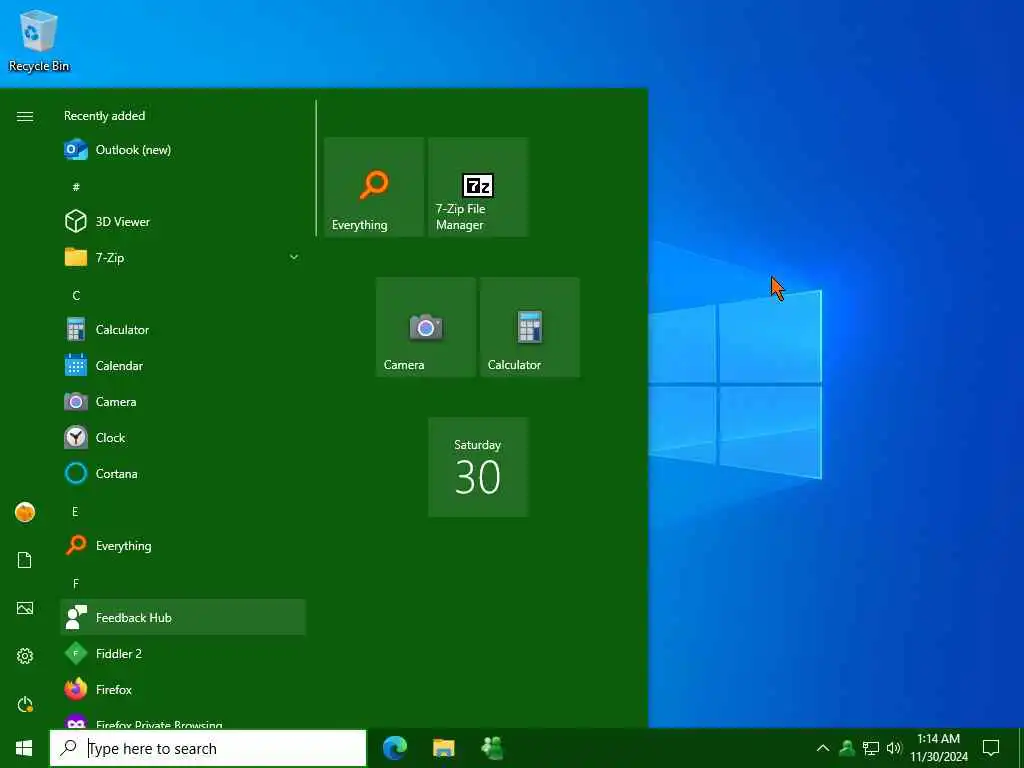
Task: Open Calendar app in the list
Action: point(183,366)
